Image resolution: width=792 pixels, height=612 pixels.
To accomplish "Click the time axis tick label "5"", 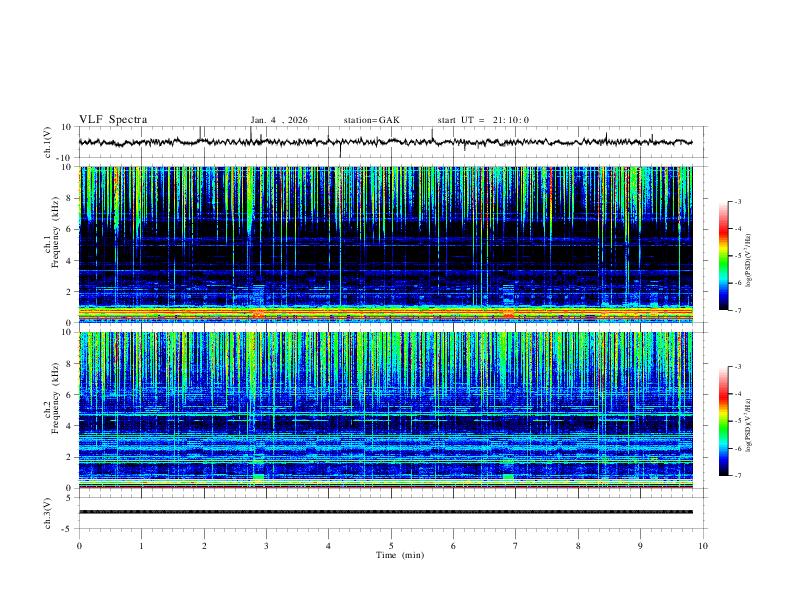I will tap(391, 546).
